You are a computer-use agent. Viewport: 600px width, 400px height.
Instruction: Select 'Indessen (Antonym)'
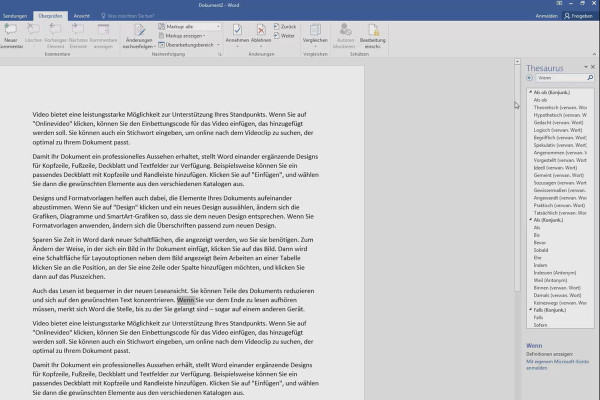coord(555,273)
